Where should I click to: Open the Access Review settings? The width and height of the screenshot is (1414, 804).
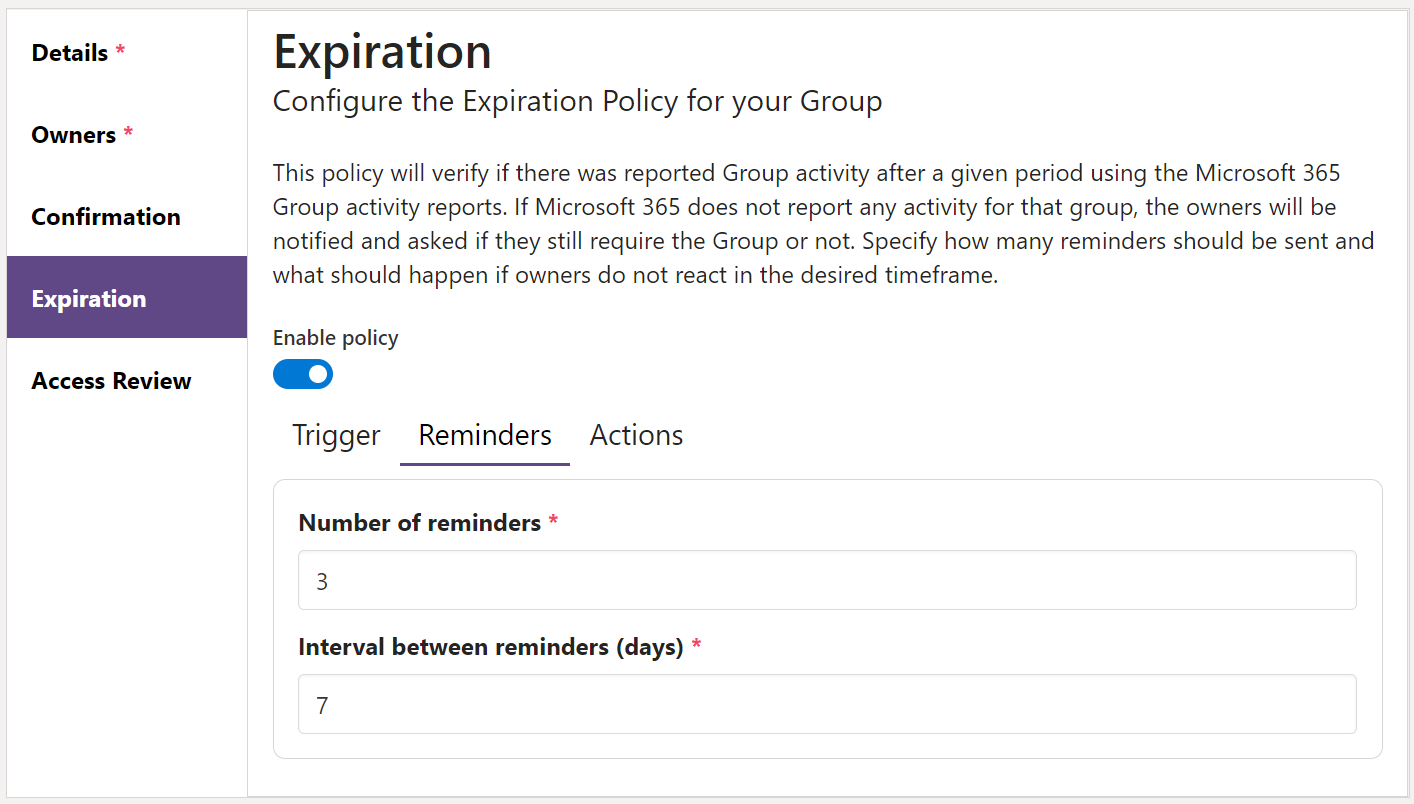pyautogui.click(x=111, y=380)
